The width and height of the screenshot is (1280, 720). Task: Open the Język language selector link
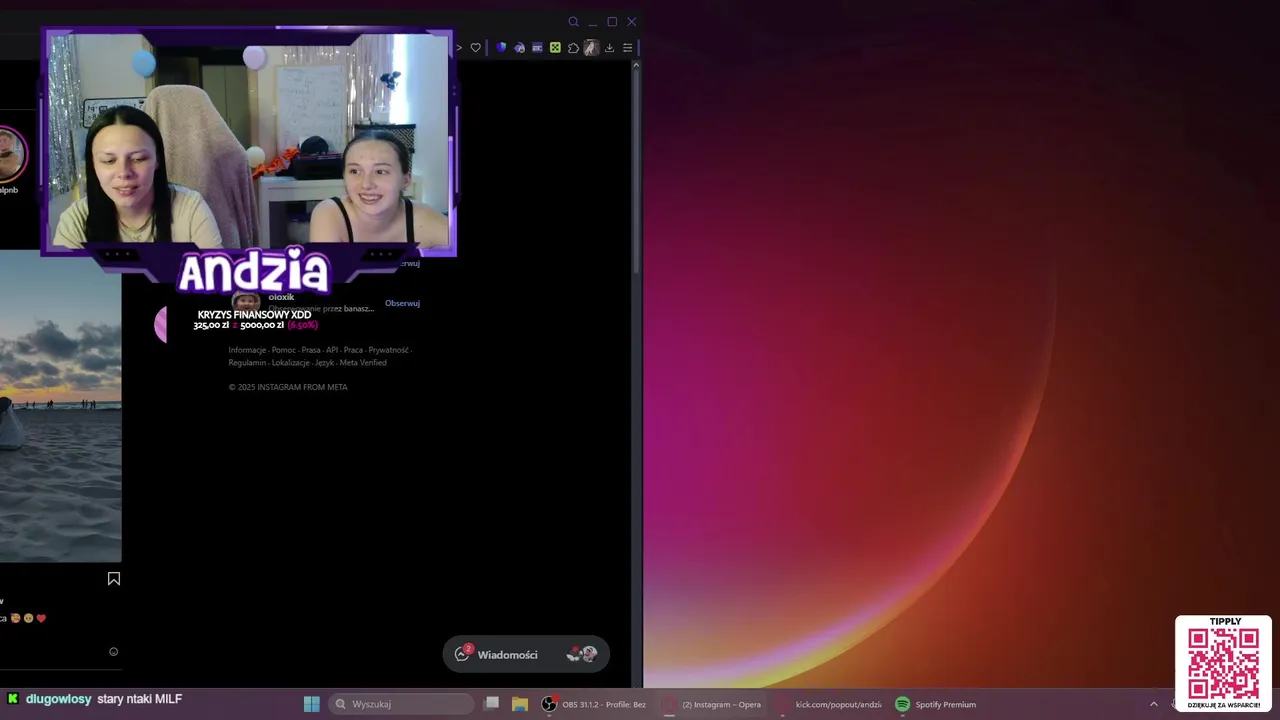325,363
